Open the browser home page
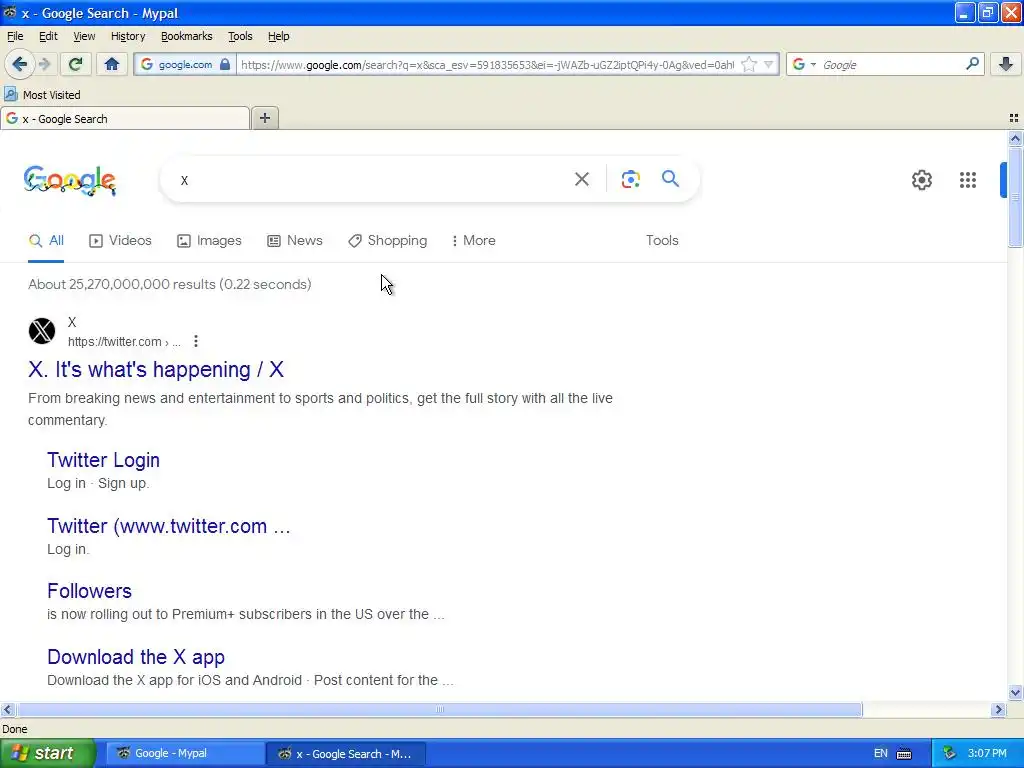 (112, 64)
